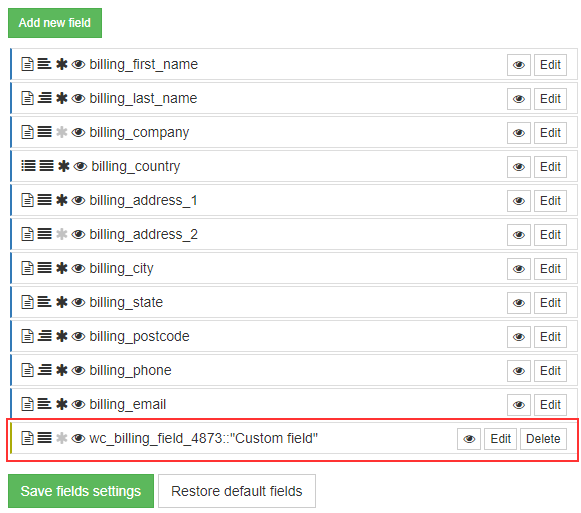Click the alignment lines icon on billing_state
581x513 pixels.
tap(44, 302)
